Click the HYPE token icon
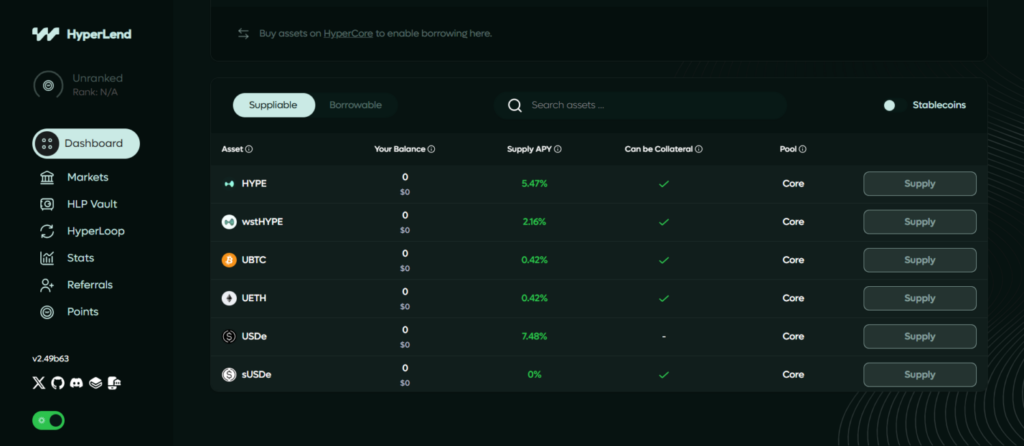The image size is (1024, 446). tap(229, 184)
